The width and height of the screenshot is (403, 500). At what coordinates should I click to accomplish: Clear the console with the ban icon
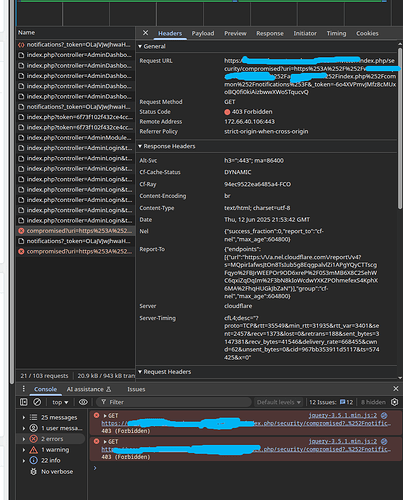[37, 402]
